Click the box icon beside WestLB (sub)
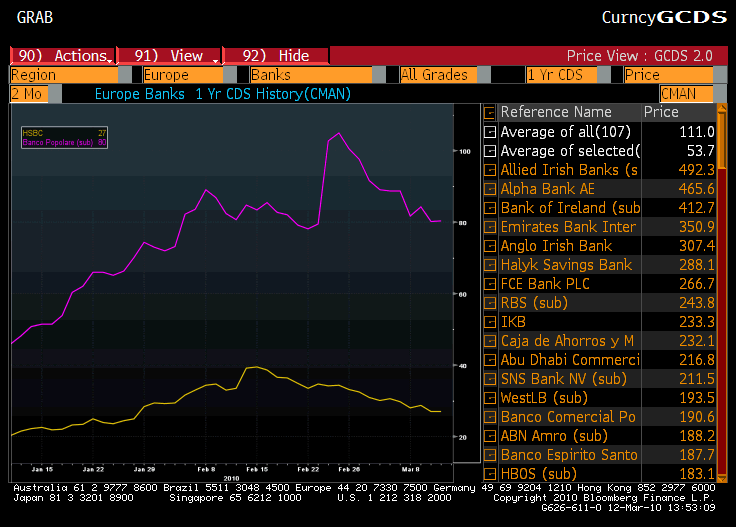 click(x=490, y=398)
